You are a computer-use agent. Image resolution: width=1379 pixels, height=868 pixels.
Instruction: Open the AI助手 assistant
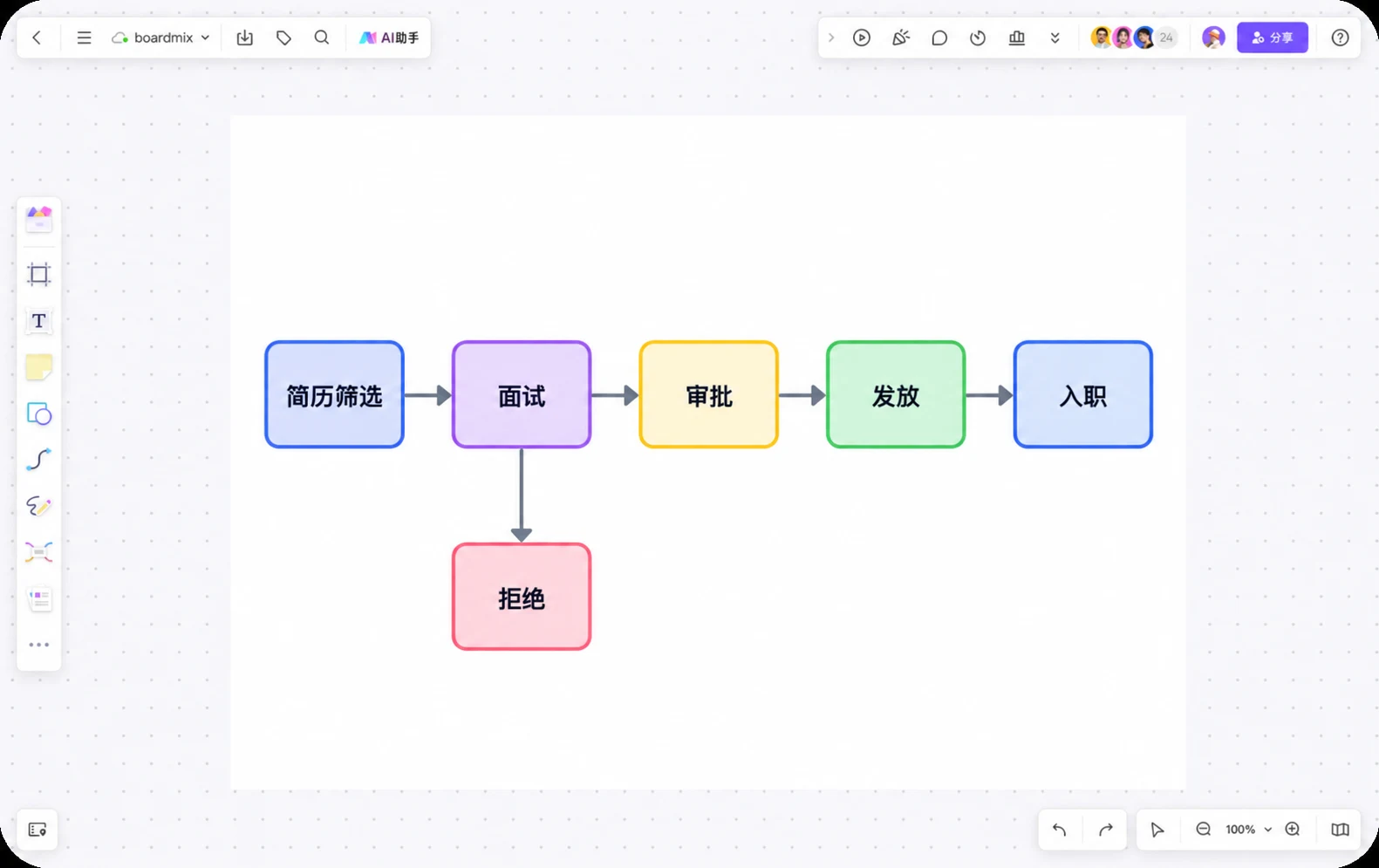[389, 38]
